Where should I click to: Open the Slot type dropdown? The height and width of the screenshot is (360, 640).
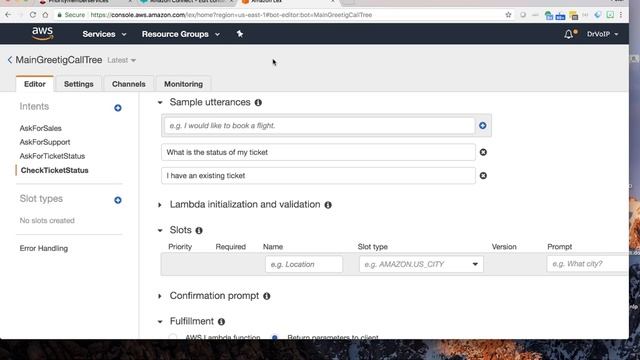point(421,264)
